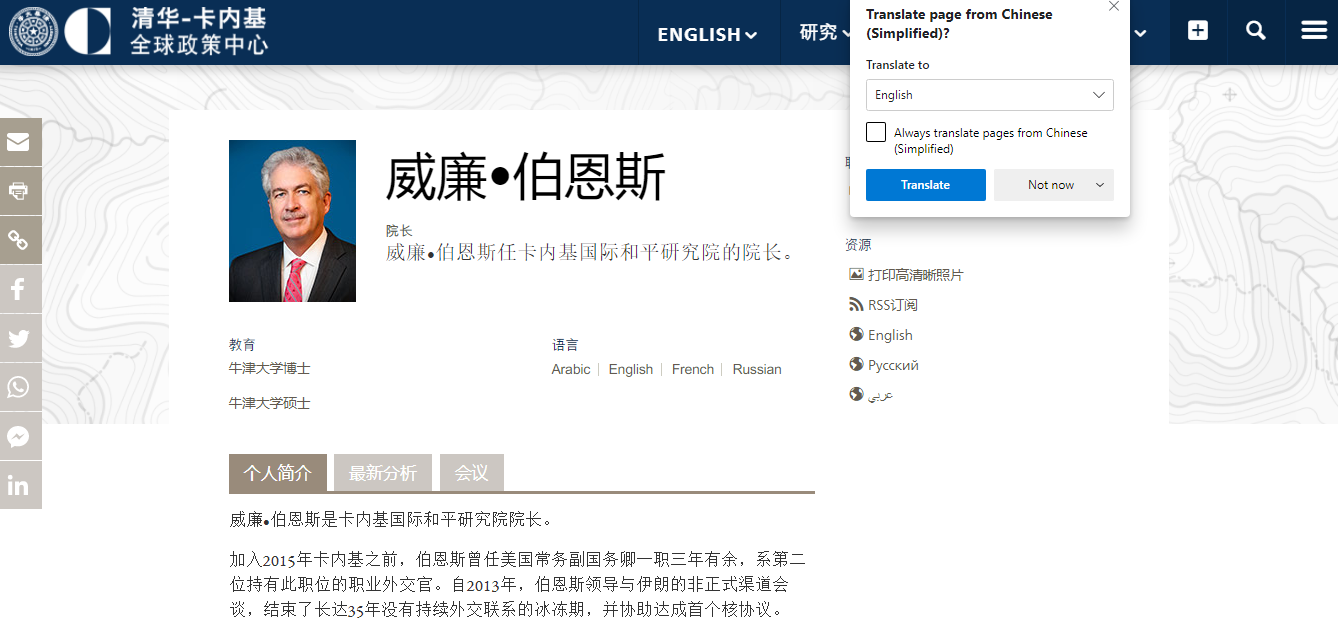Open English version link in resources
Image resolution: width=1338 pixels, height=629 pixels.
(x=890, y=335)
